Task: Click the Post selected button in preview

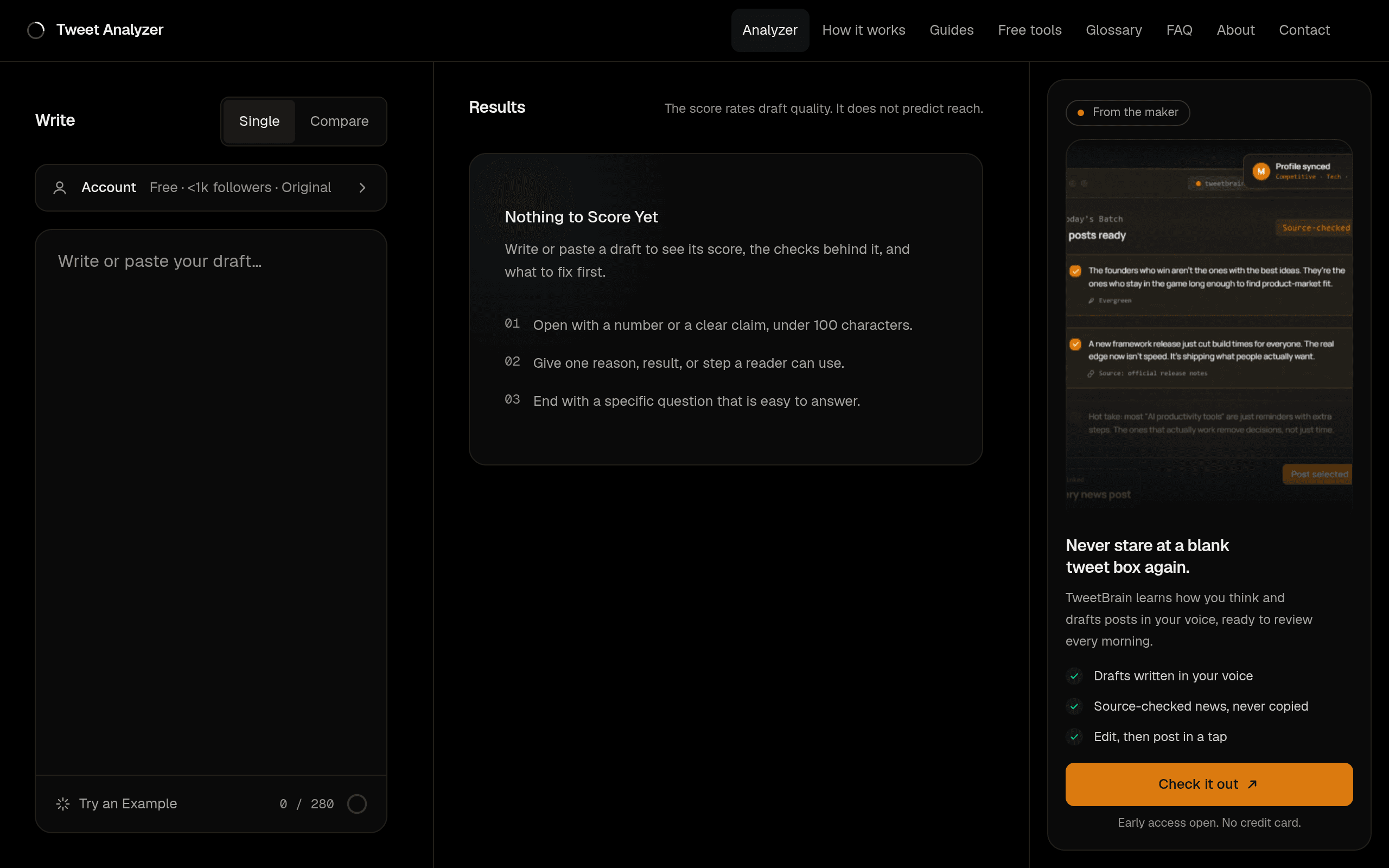Action: [1318, 474]
